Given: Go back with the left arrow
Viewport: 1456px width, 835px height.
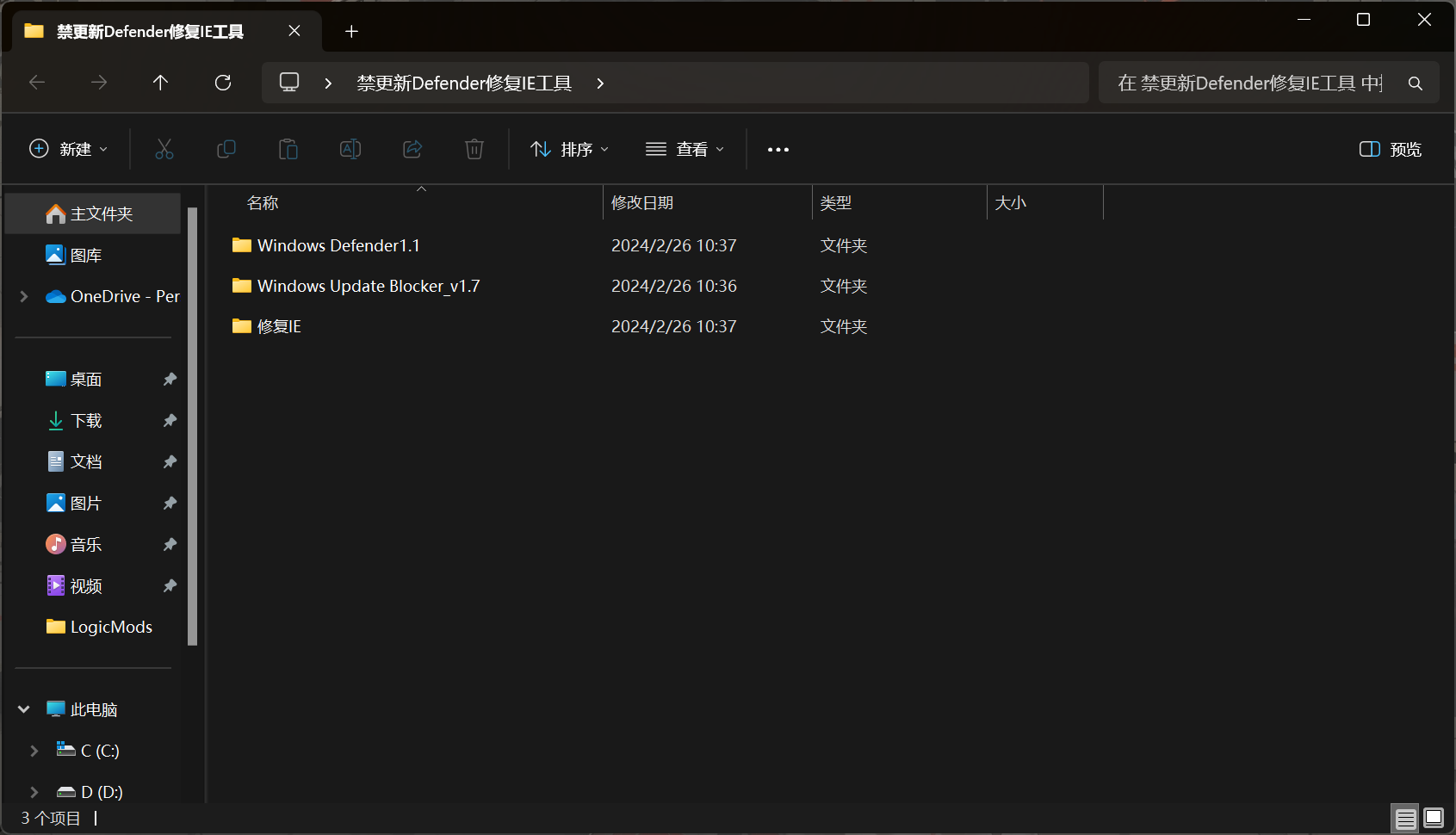Looking at the screenshot, I should pos(37,83).
